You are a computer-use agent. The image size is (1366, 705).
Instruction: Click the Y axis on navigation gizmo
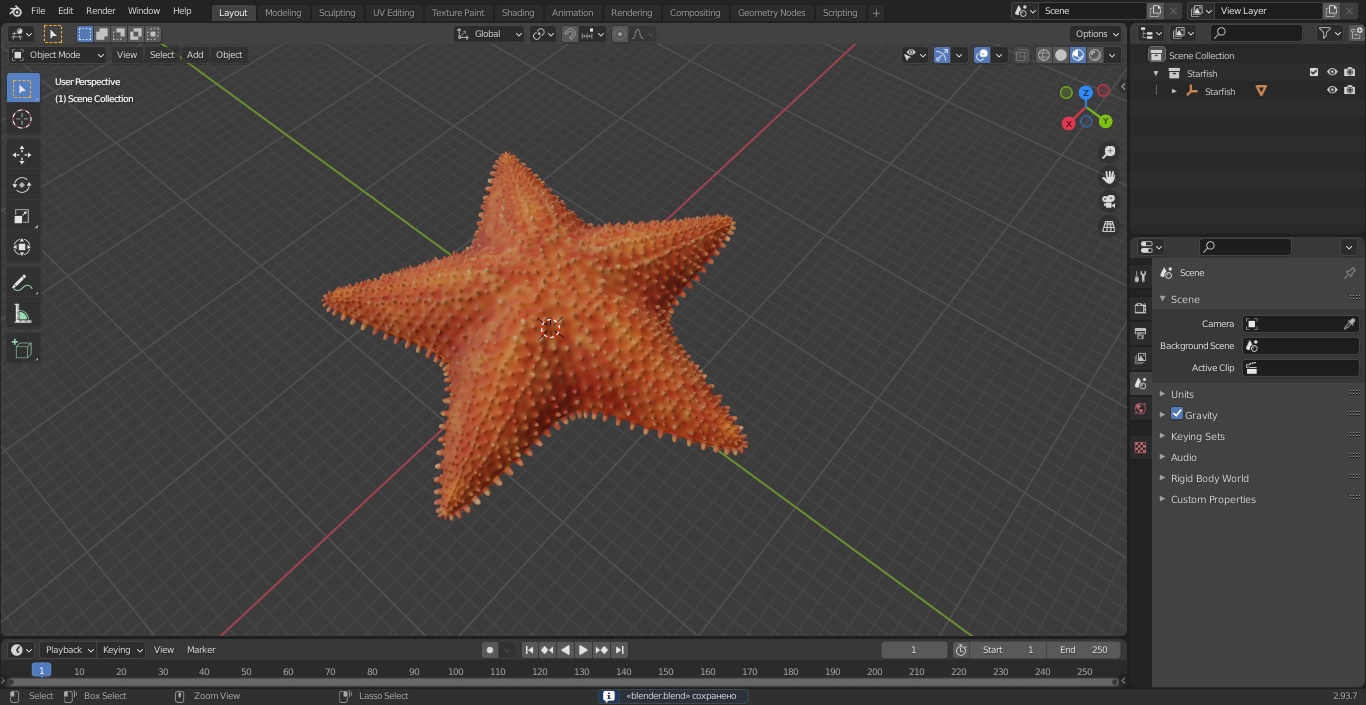pos(1105,121)
